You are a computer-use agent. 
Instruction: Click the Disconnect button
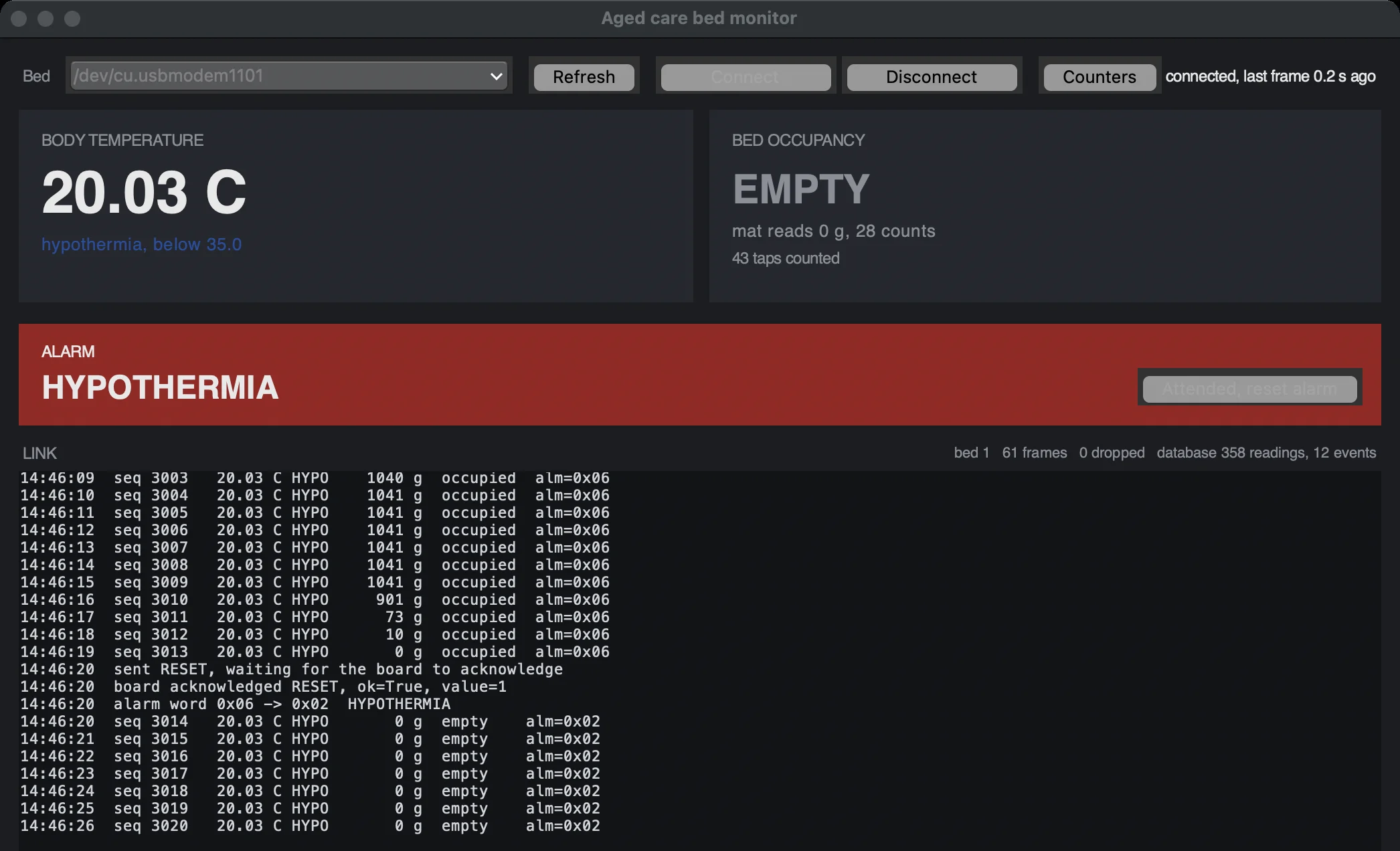932,77
